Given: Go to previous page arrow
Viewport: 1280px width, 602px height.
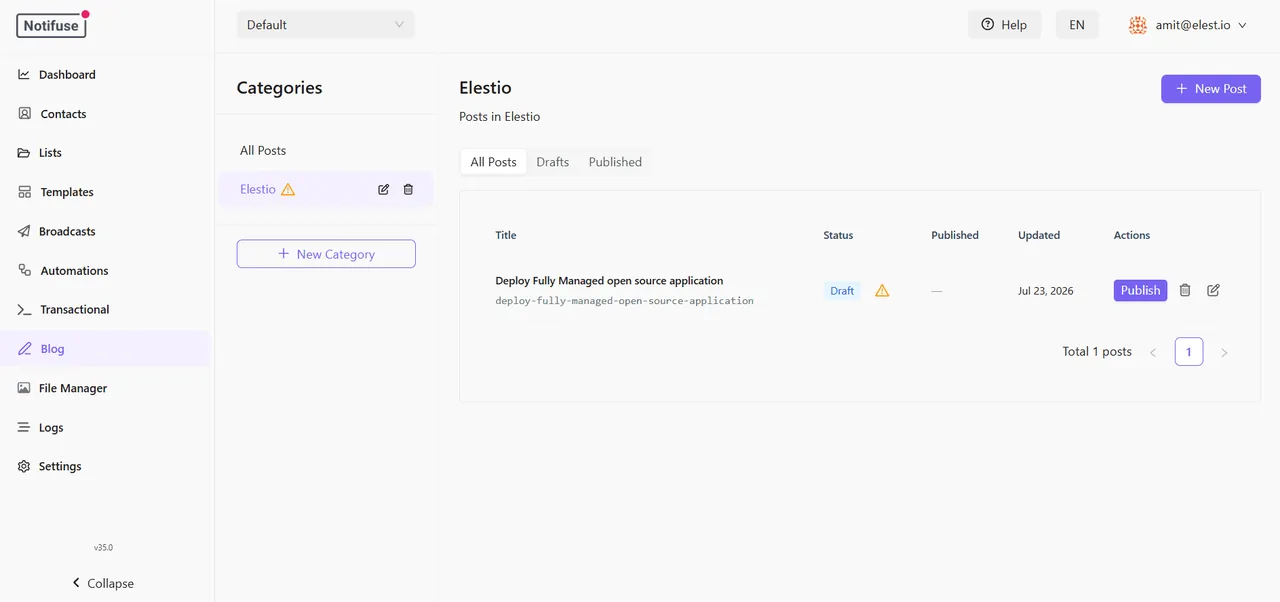Looking at the screenshot, I should (x=1153, y=352).
